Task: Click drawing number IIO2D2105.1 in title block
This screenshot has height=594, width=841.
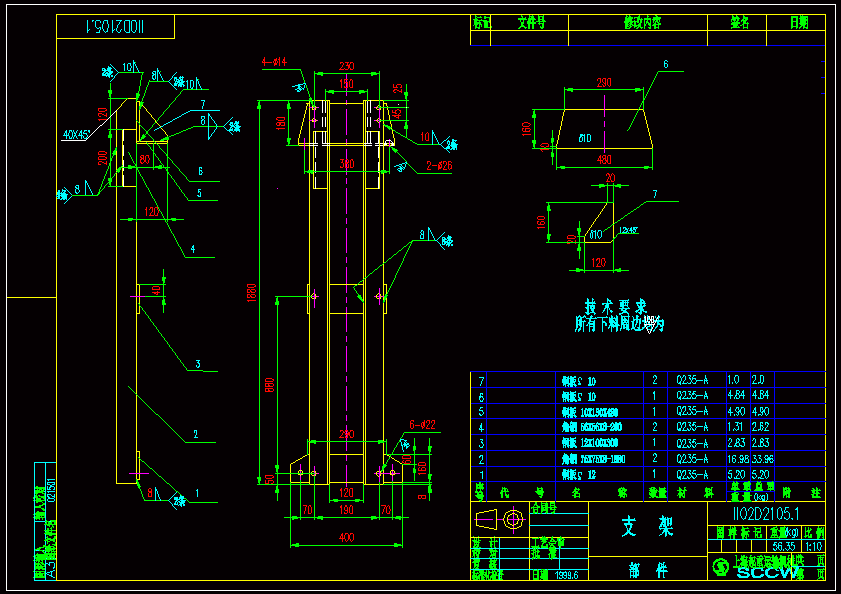Action: 766,514
